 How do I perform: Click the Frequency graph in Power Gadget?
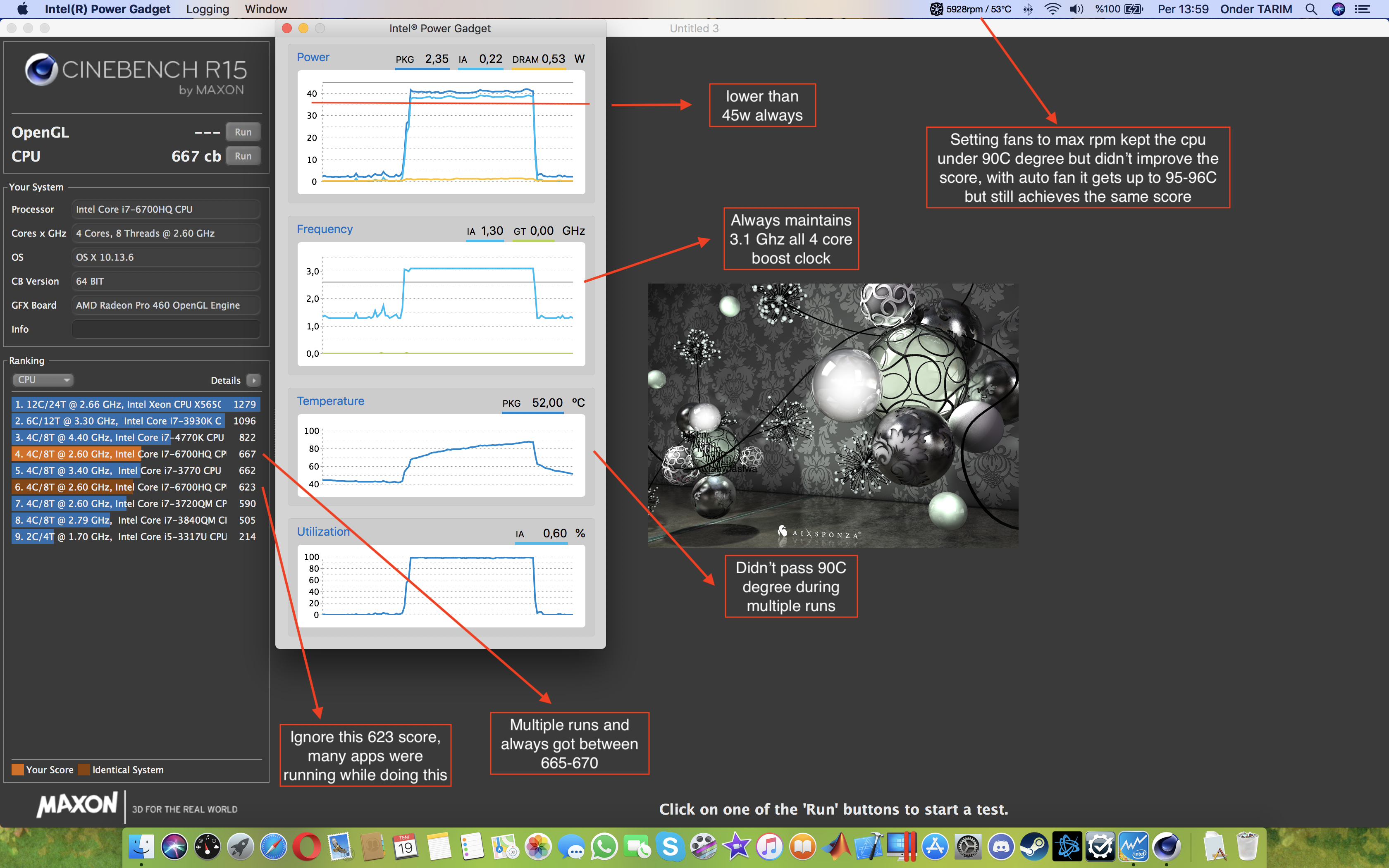(x=441, y=304)
